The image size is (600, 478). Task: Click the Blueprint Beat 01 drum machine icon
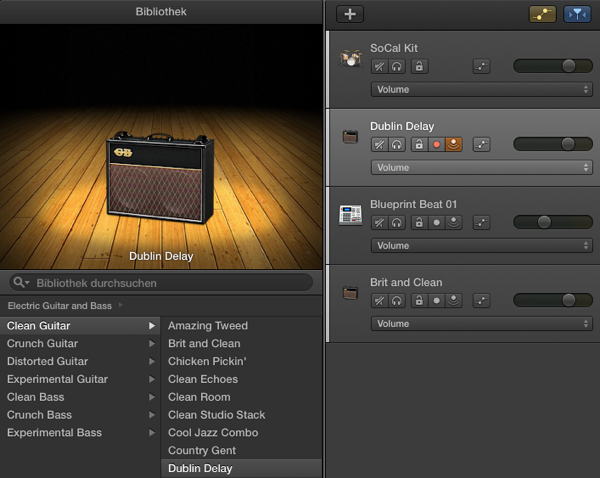(350, 214)
